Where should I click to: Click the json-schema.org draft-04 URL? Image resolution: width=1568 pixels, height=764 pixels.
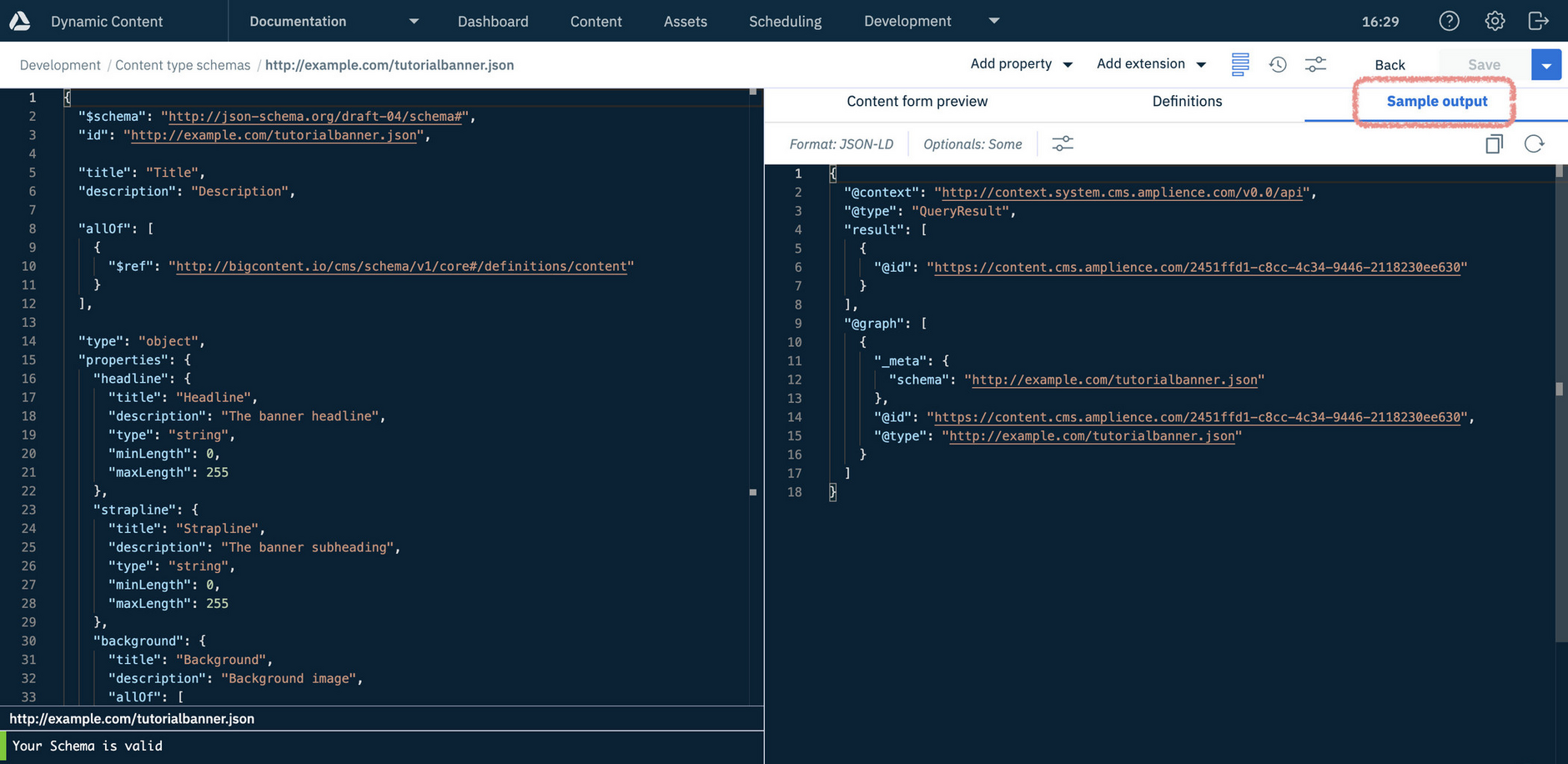tap(314, 116)
